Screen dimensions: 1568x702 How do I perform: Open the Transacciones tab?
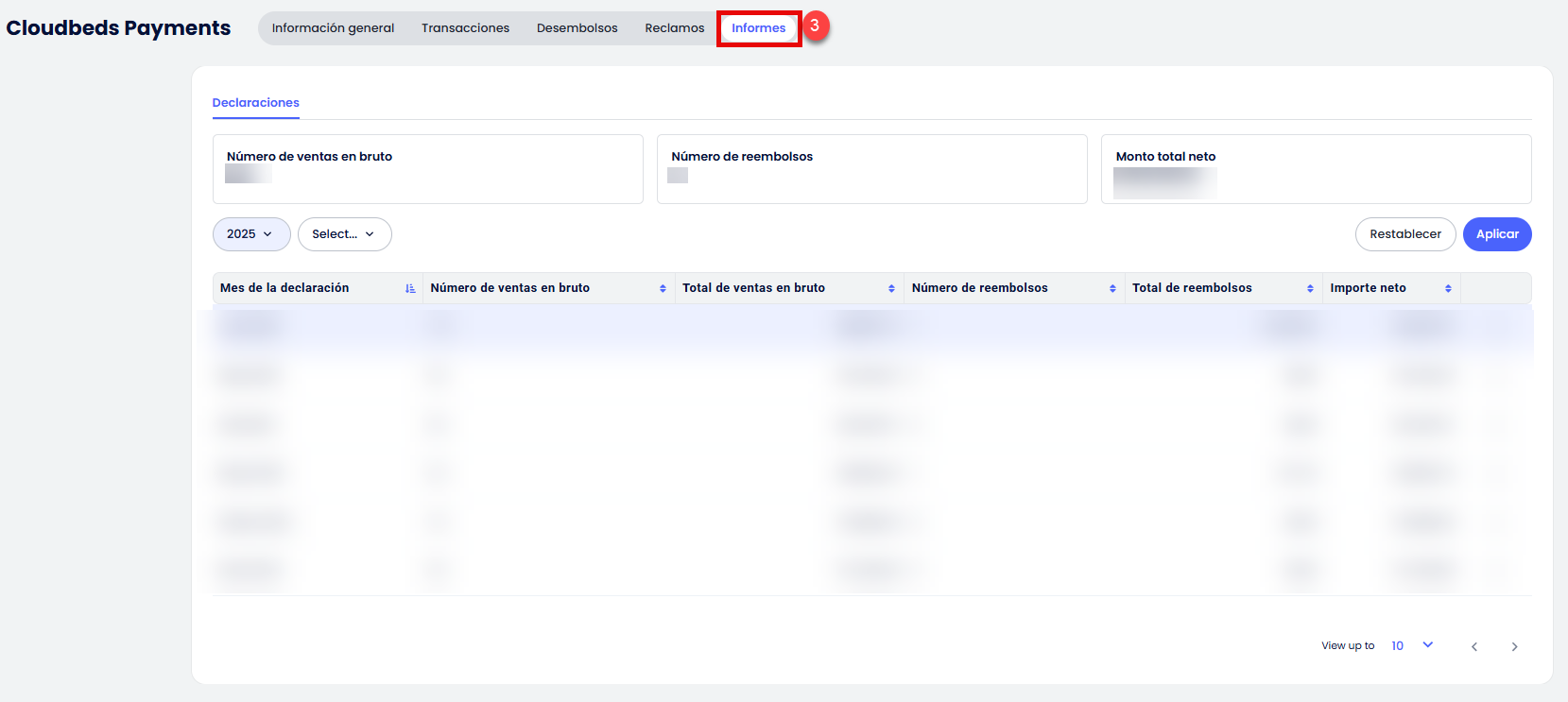pyautogui.click(x=465, y=28)
